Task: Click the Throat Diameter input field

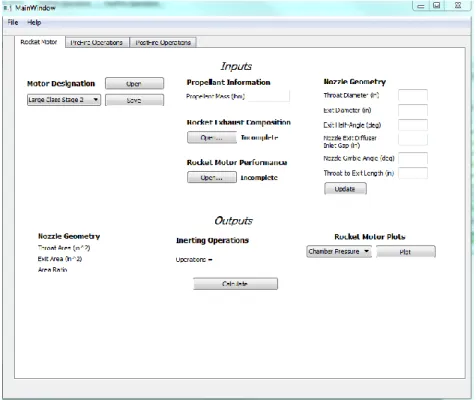Action: click(x=413, y=95)
